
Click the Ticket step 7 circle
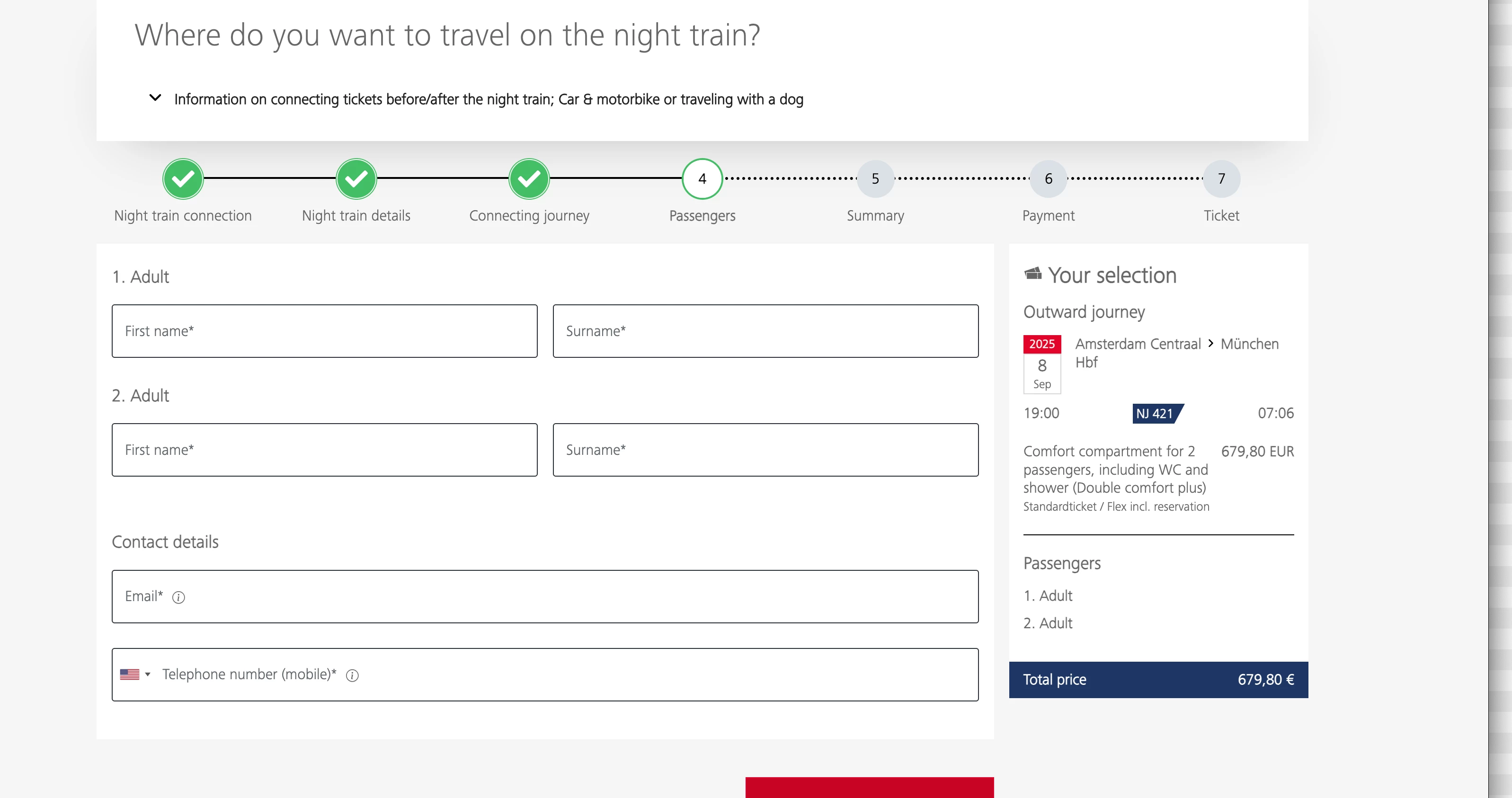(x=1221, y=178)
